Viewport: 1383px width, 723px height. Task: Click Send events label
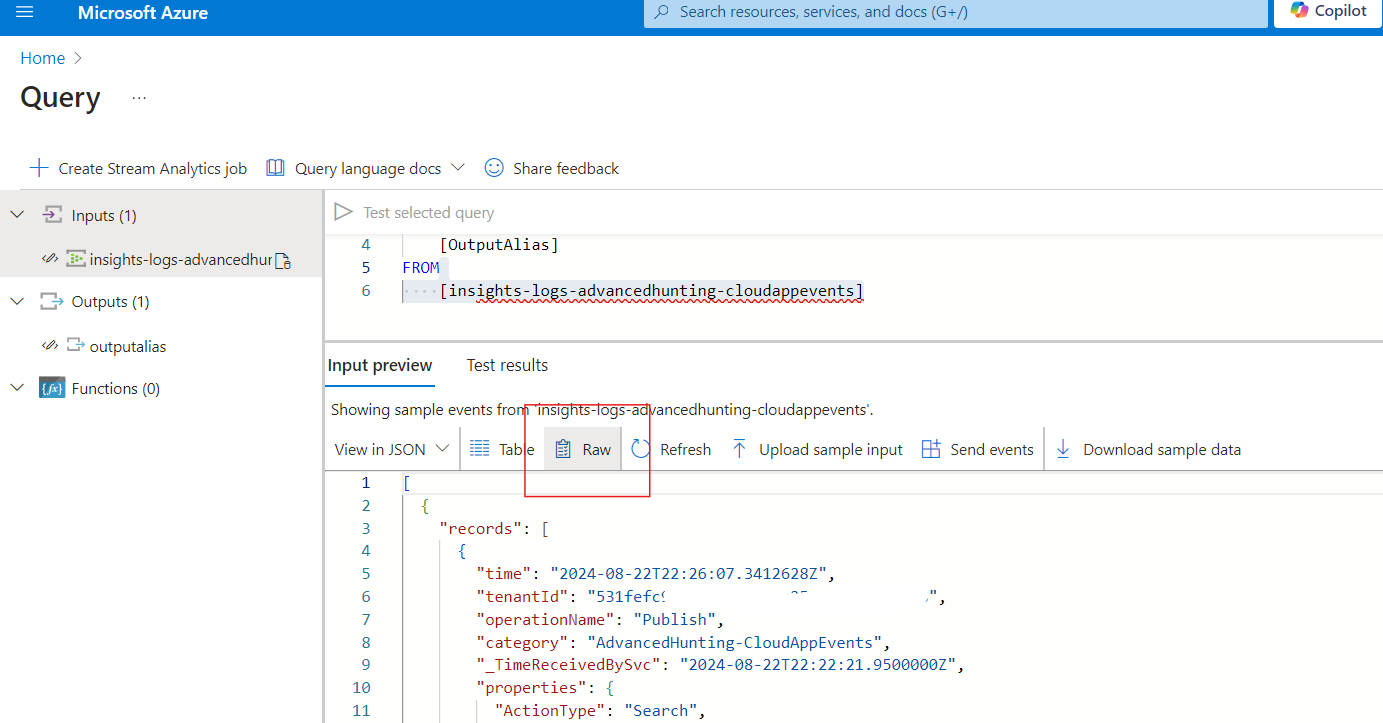click(992, 450)
